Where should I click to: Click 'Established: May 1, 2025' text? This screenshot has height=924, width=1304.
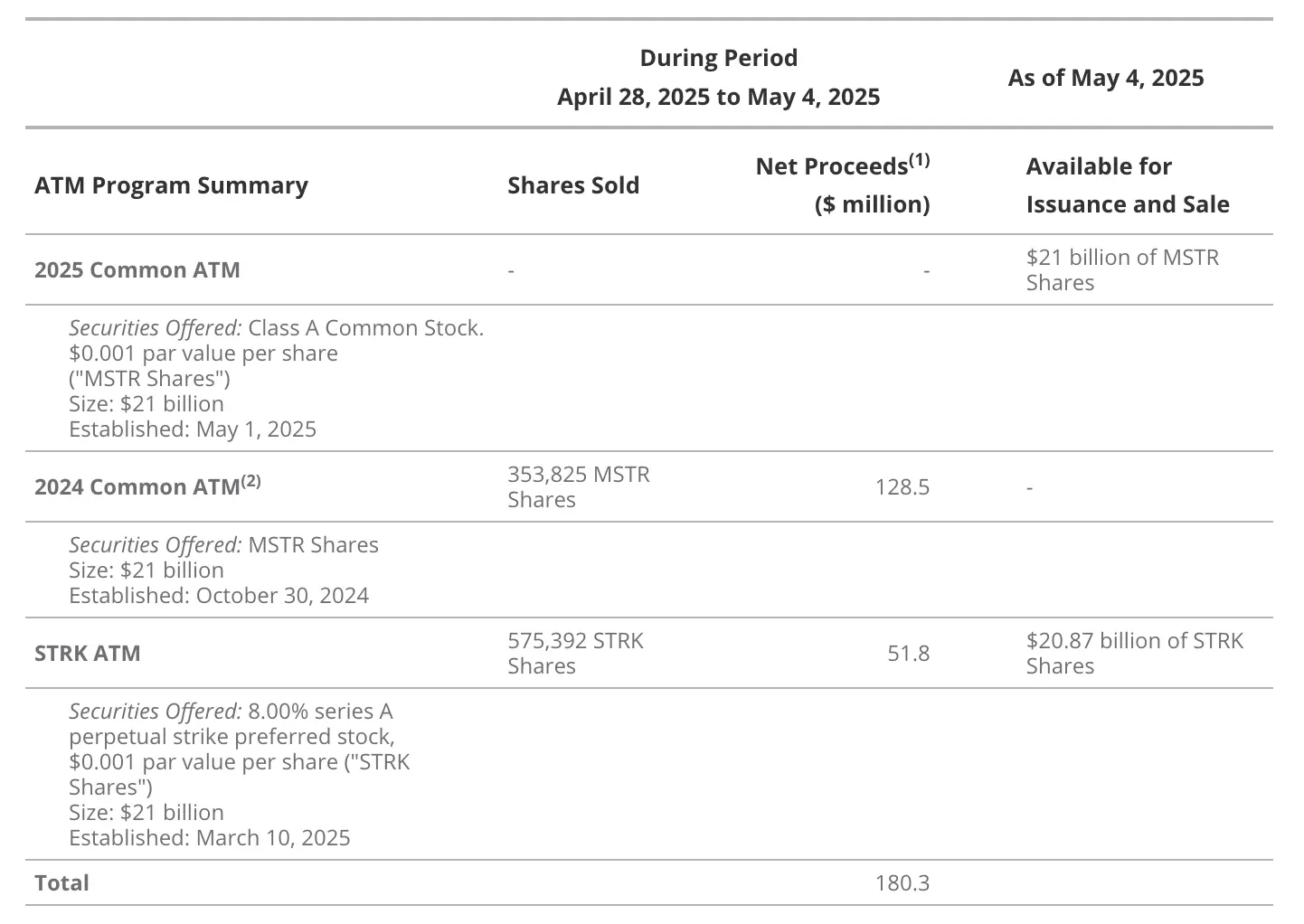(x=193, y=429)
